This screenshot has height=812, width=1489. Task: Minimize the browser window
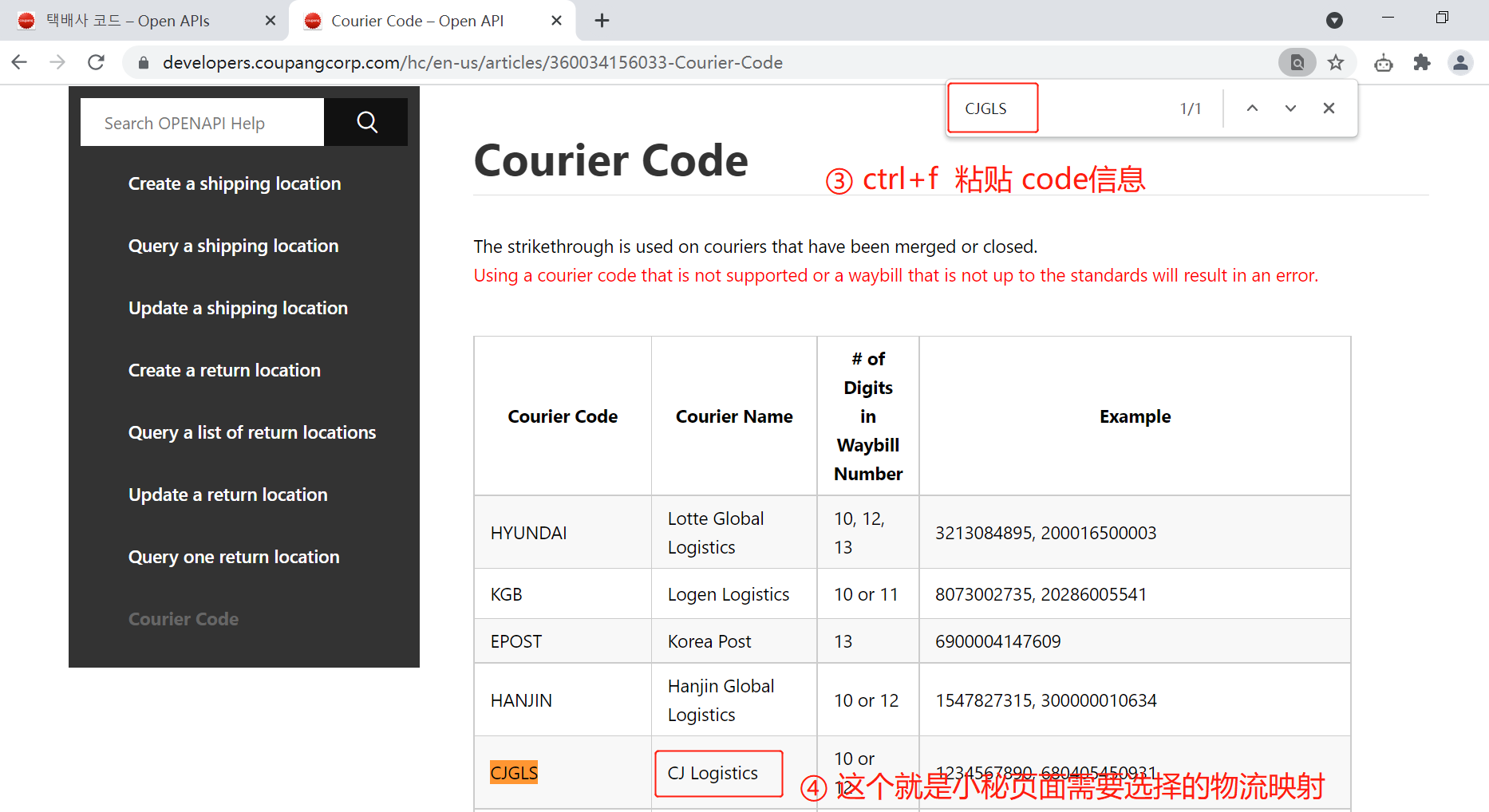1388,18
